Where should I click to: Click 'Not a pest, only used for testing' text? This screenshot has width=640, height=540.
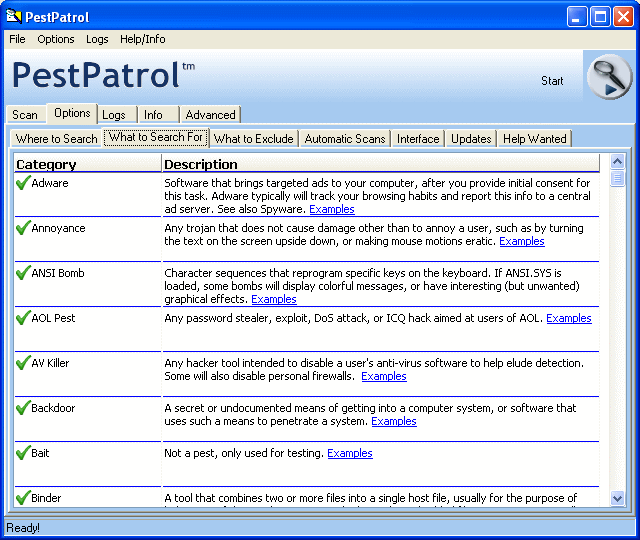[x=244, y=453]
